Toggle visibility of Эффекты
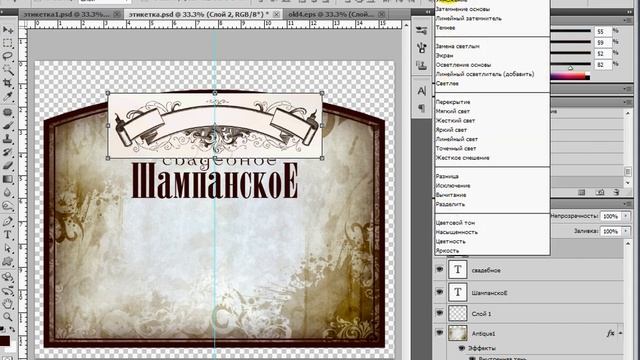The width and height of the screenshot is (640, 360). pos(462,348)
